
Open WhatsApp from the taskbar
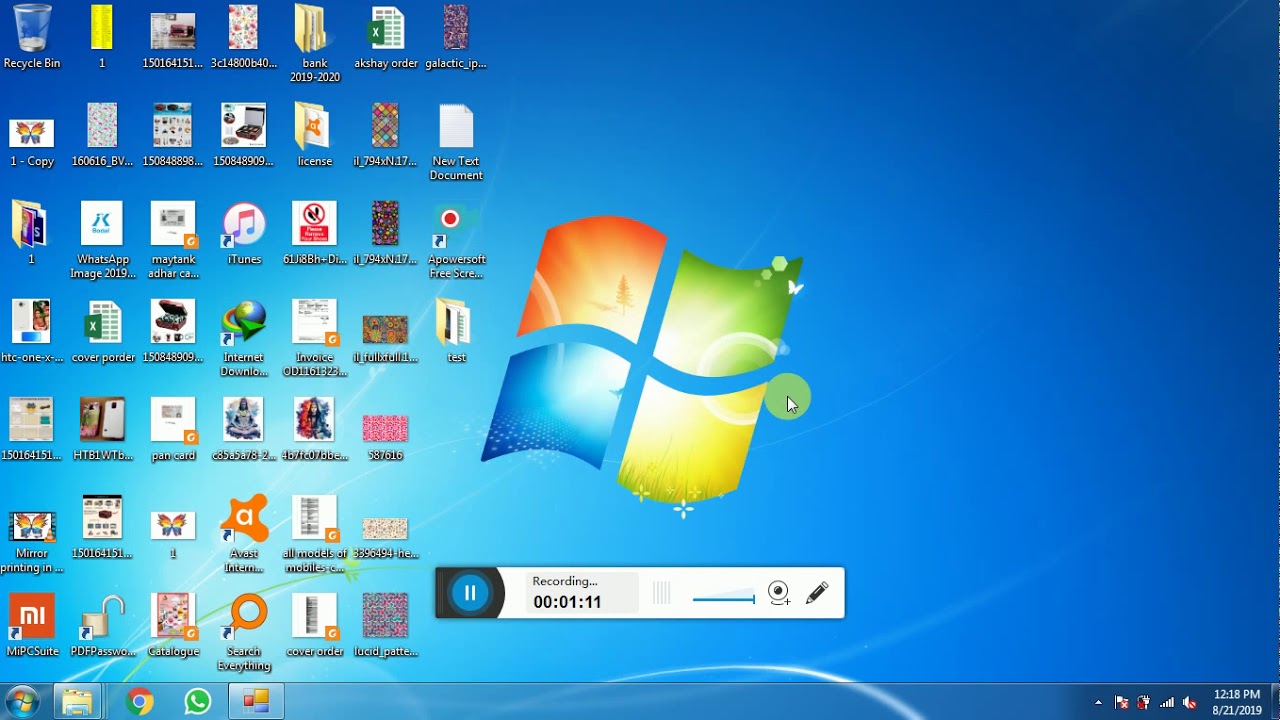[x=198, y=702]
